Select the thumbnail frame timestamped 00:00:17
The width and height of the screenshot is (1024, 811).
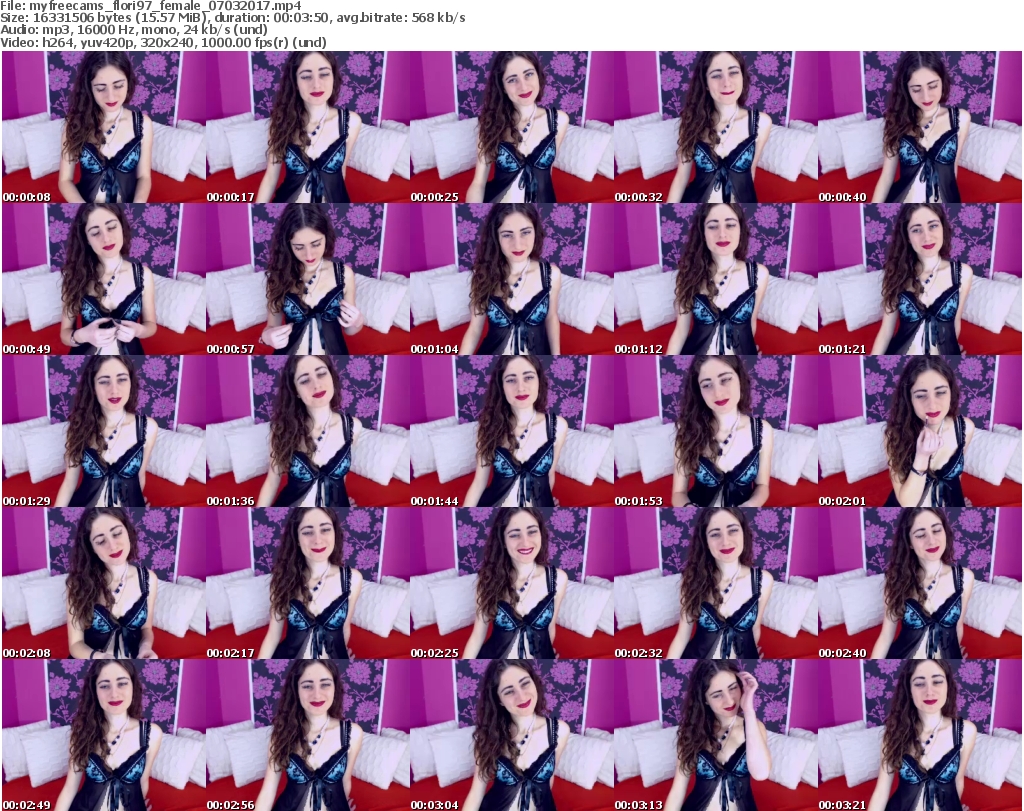pos(308,127)
